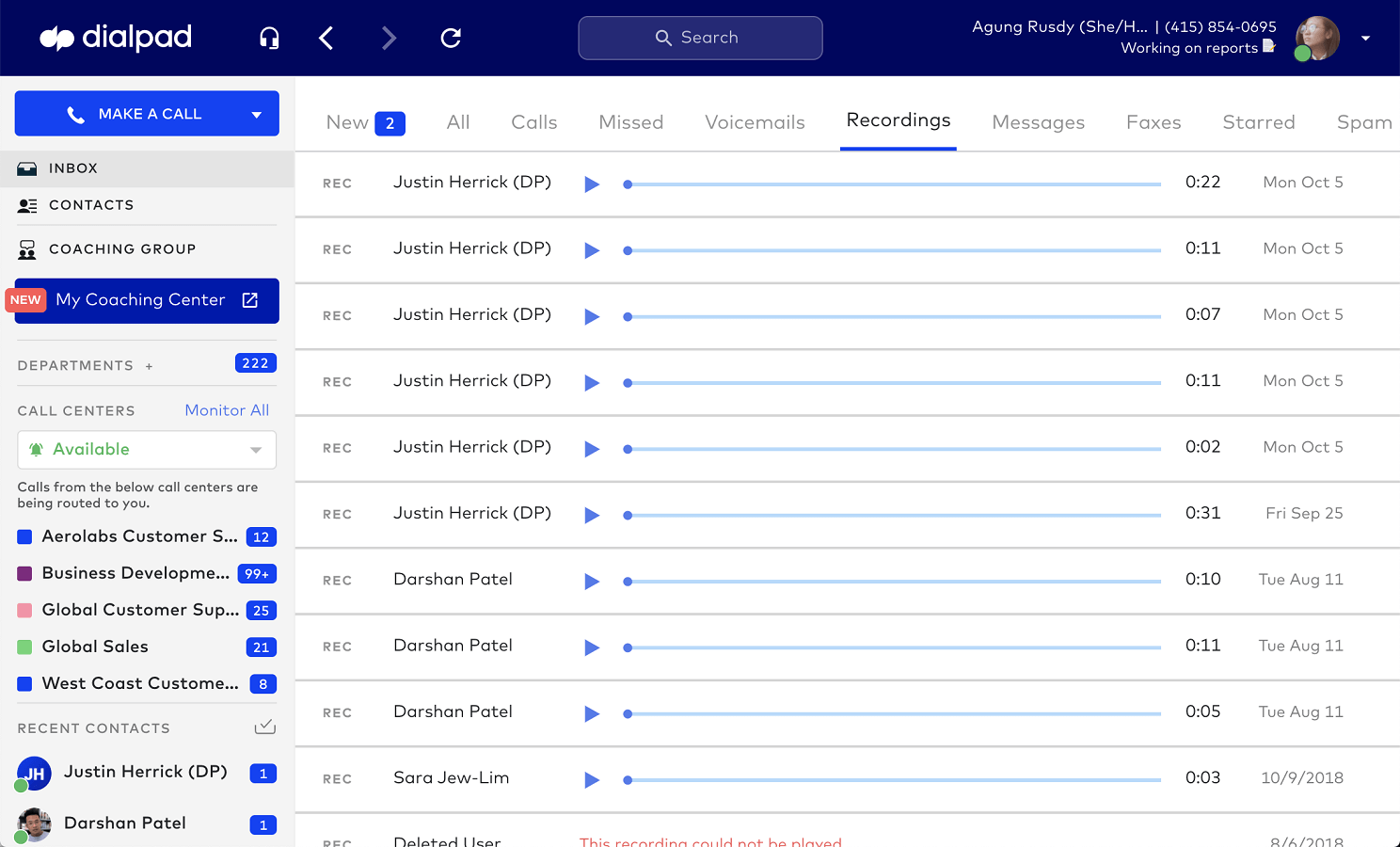
Task: Click the JH avatar in recent contacts
Action: (34, 774)
